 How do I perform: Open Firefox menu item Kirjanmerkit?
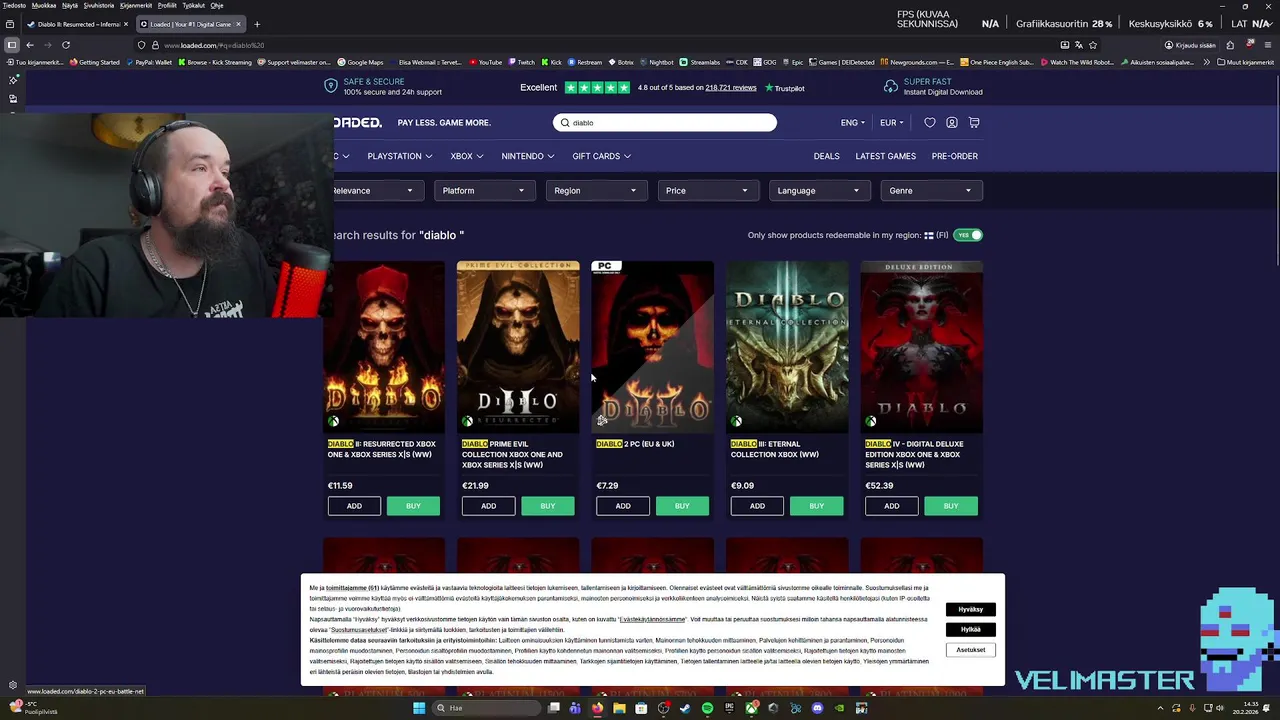136,5
